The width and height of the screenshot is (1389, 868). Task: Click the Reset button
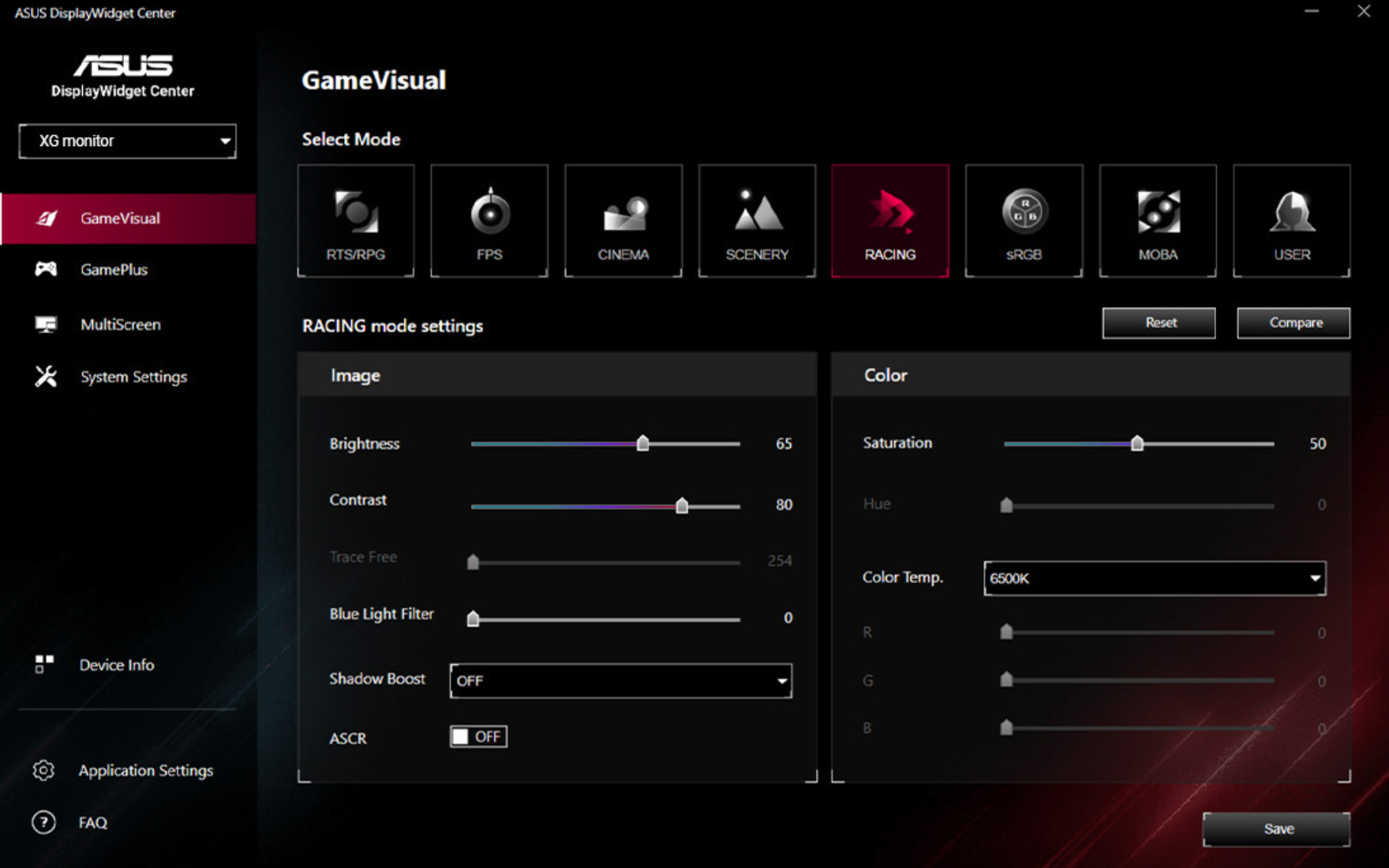point(1159,323)
